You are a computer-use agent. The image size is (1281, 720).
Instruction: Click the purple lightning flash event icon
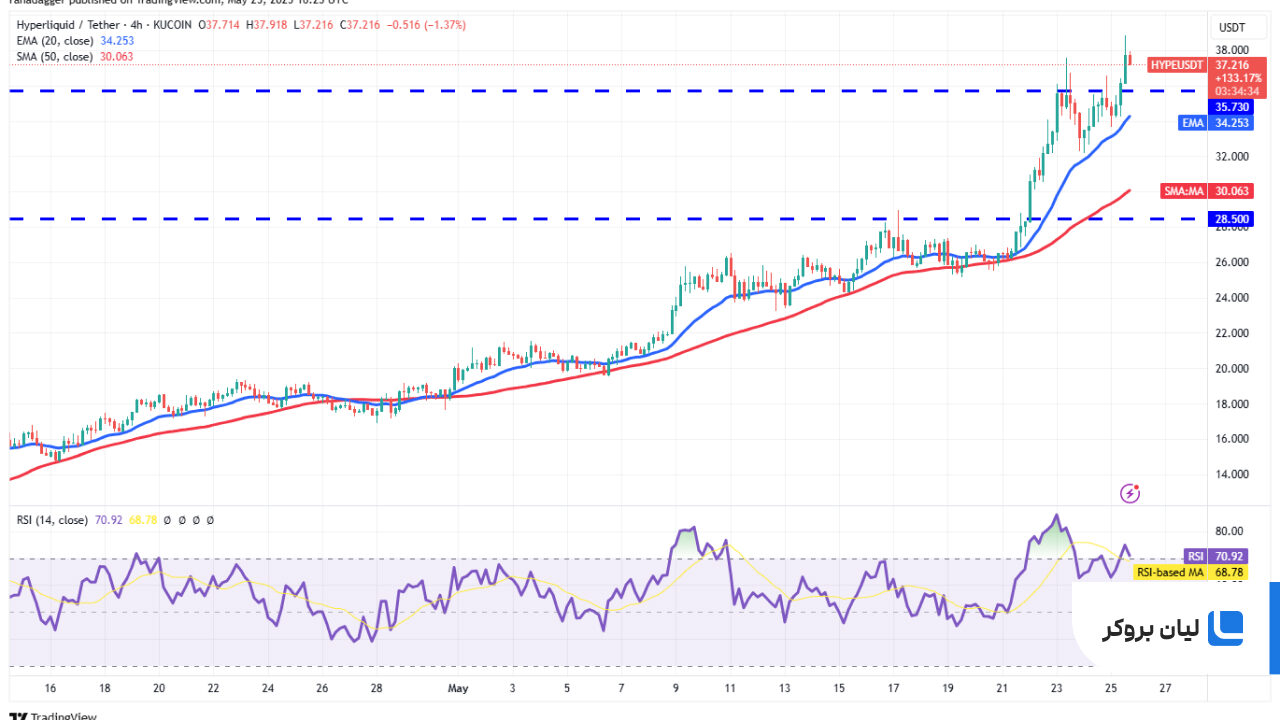[1131, 492]
